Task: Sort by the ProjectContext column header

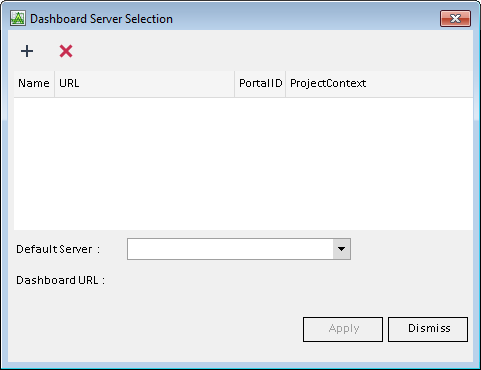Action: (379, 83)
